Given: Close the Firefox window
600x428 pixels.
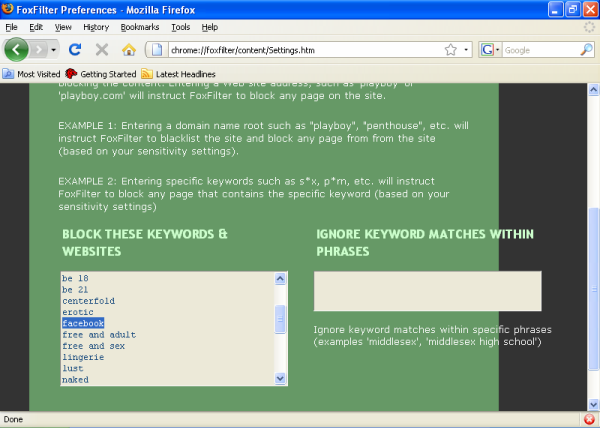Looking at the screenshot, I should pos(590,9).
